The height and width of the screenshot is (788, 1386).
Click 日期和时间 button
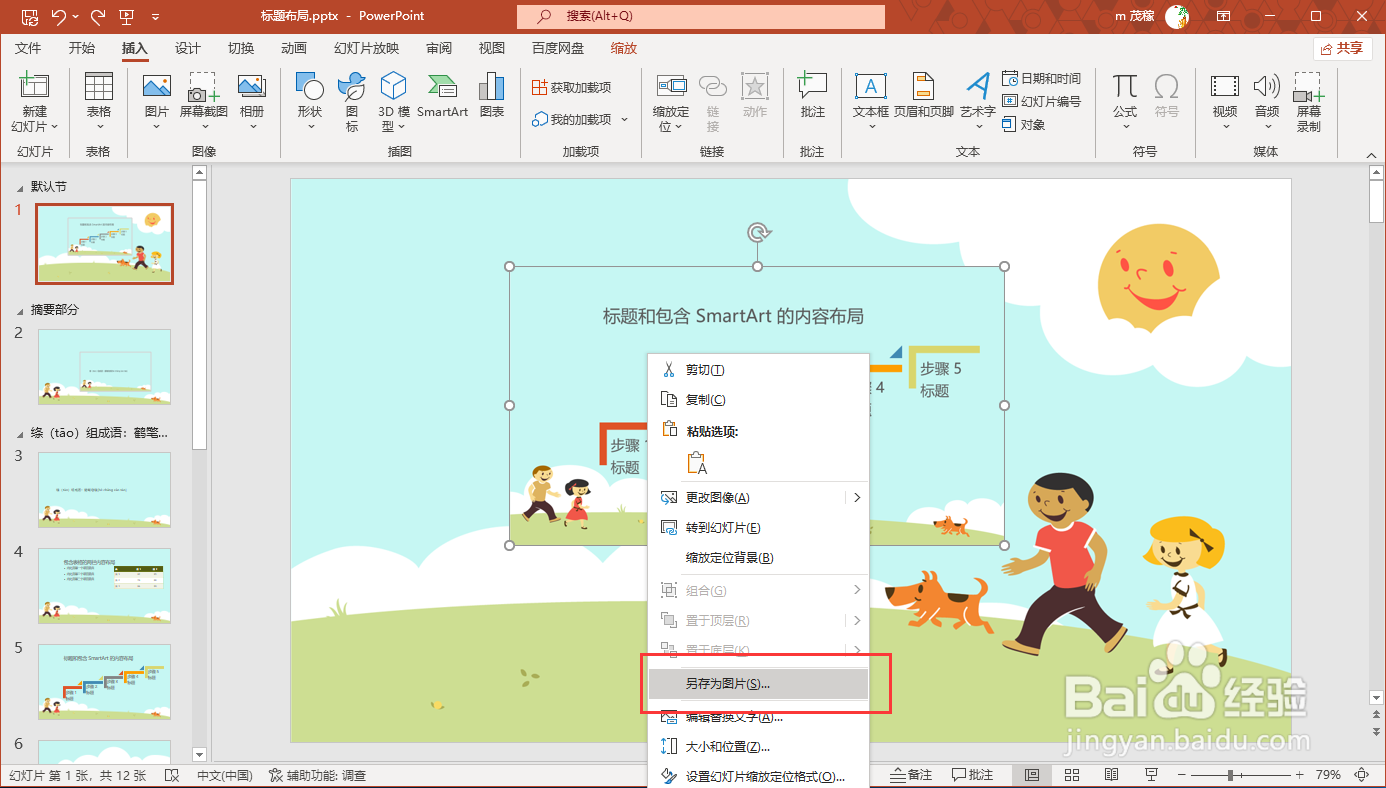point(1041,78)
